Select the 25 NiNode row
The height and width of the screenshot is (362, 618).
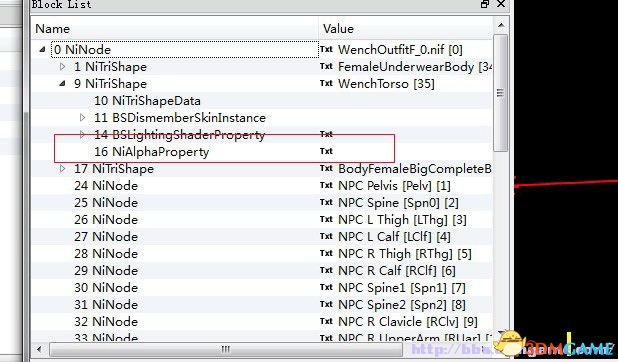pos(106,203)
